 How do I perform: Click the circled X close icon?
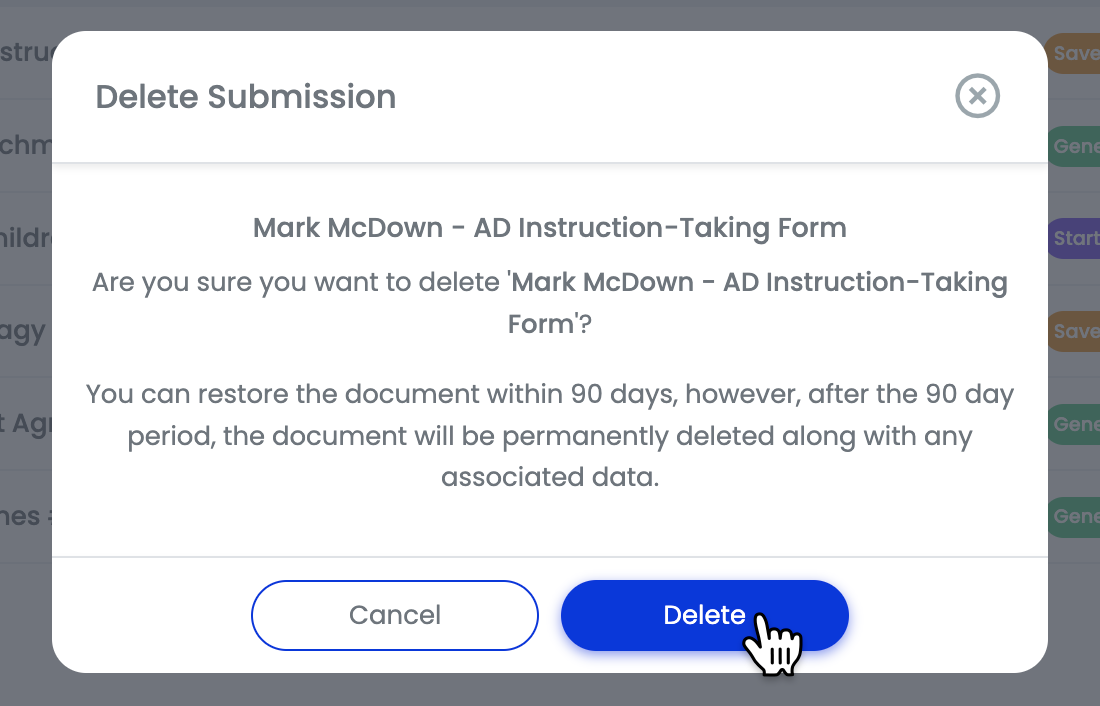(977, 96)
